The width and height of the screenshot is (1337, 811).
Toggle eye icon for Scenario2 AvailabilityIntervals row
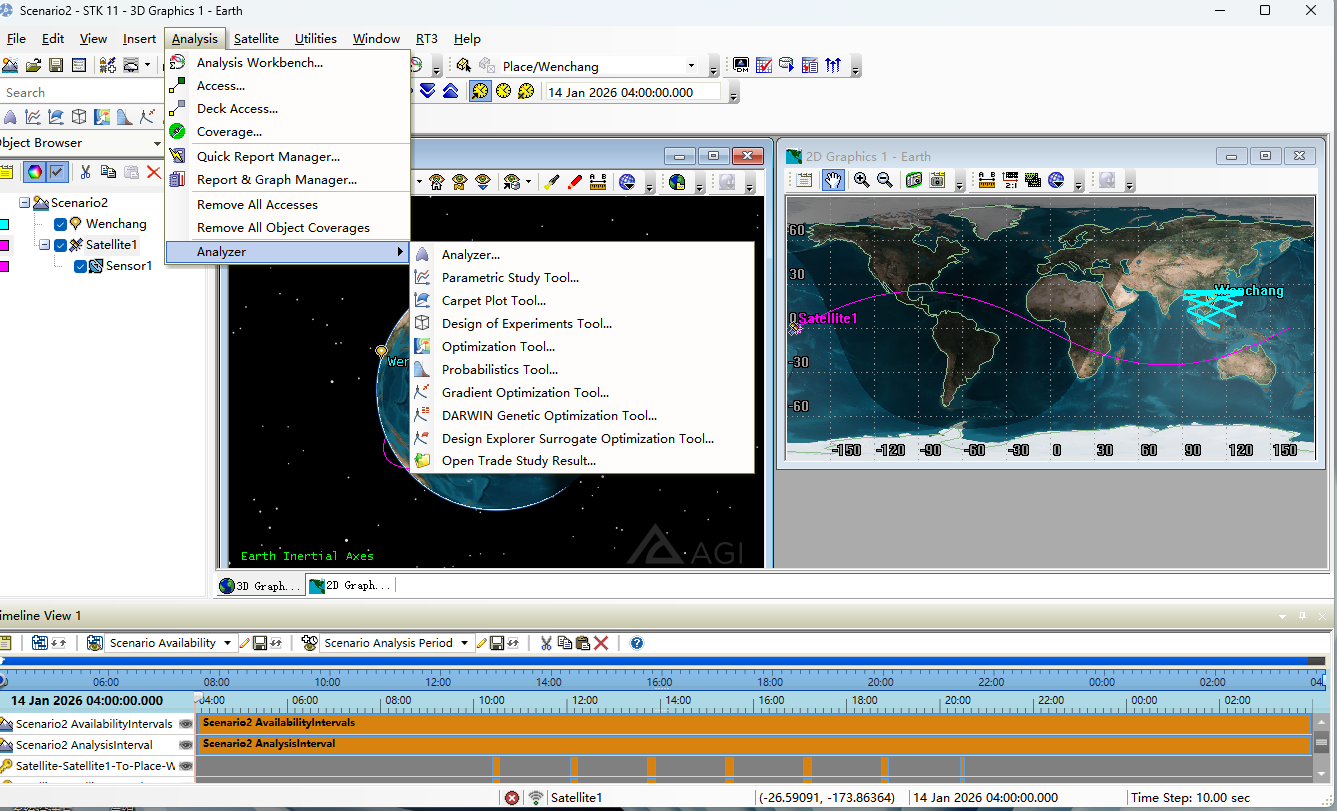tap(185, 723)
